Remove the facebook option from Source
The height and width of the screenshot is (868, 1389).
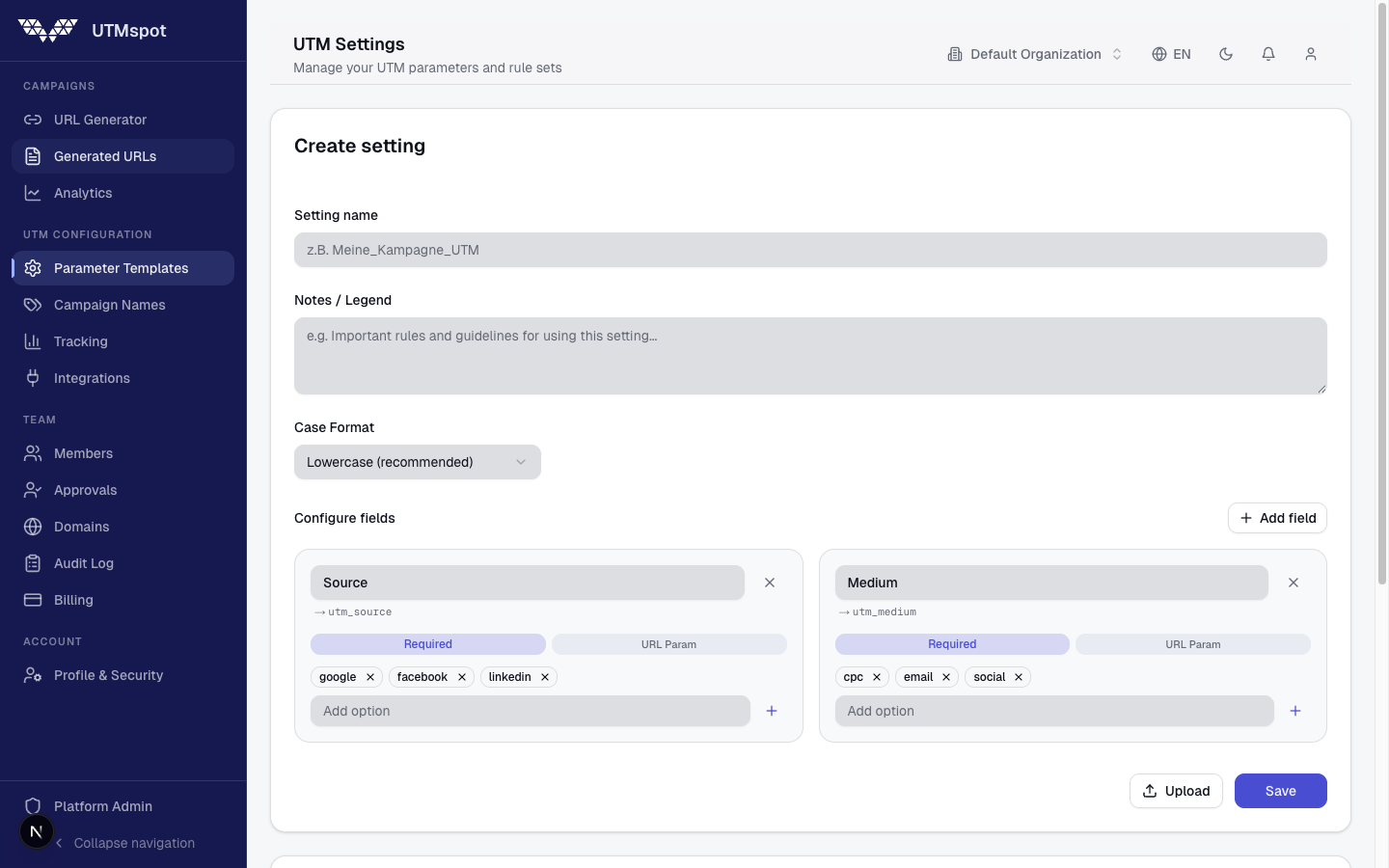[461, 676]
